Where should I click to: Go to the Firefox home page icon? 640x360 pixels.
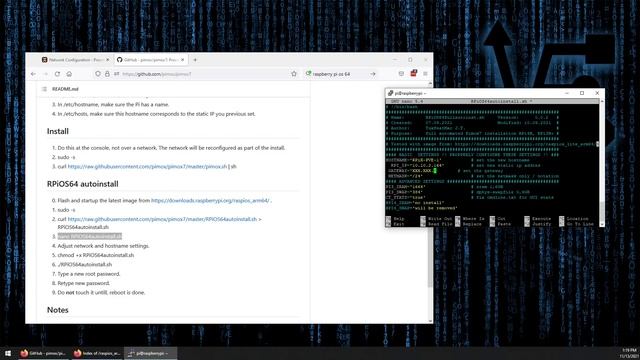point(69,74)
